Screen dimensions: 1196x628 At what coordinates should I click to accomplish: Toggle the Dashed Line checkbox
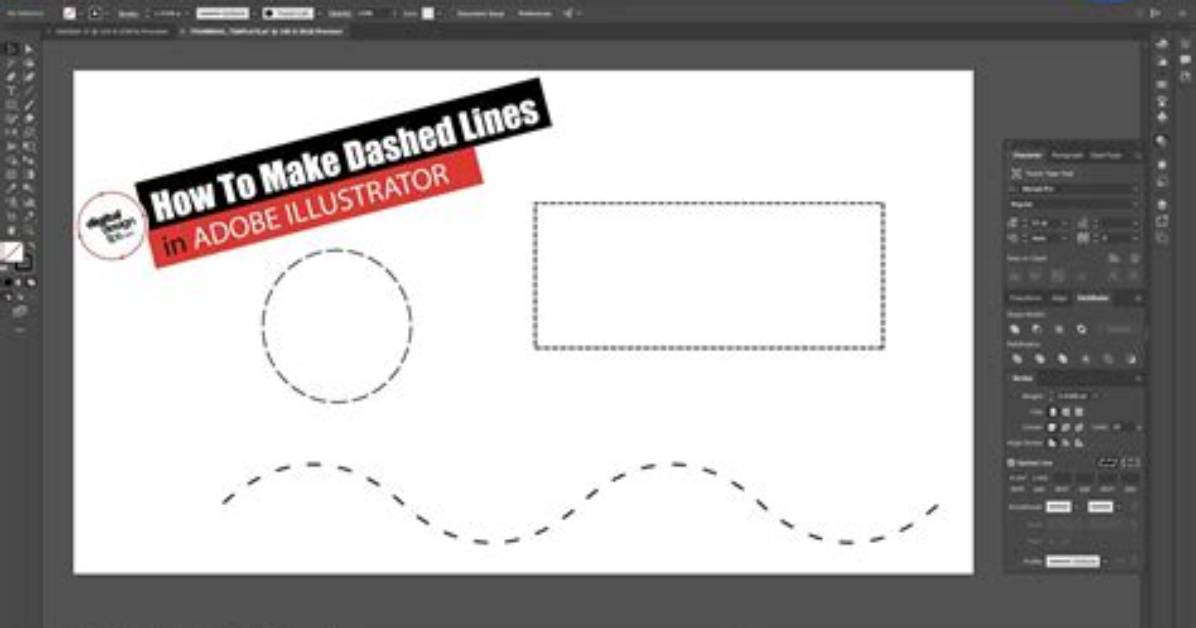click(1011, 462)
